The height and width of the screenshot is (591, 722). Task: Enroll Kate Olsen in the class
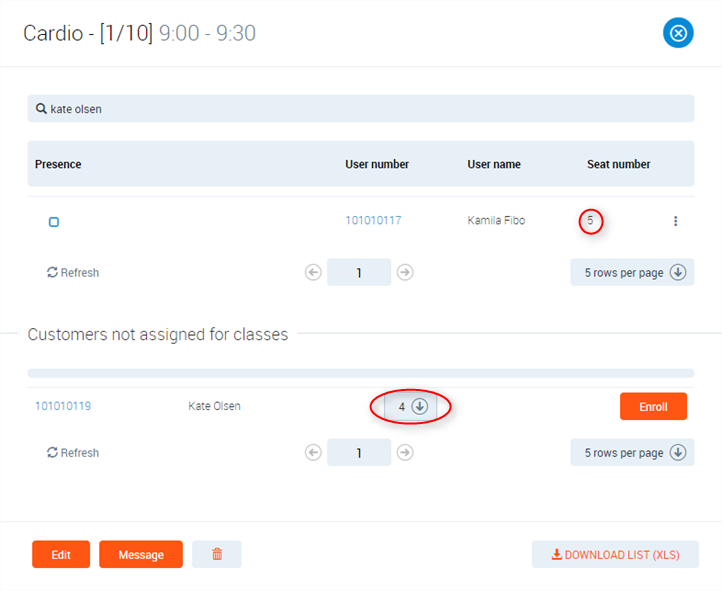point(653,406)
